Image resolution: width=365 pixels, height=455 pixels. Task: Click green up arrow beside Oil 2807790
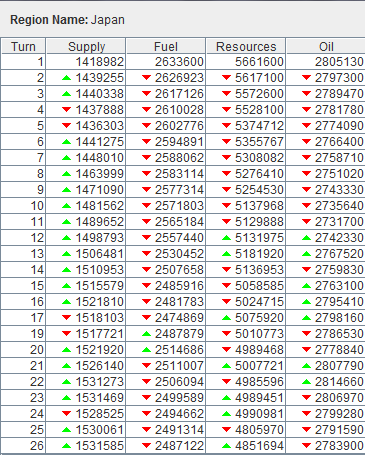tap(306, 366)
